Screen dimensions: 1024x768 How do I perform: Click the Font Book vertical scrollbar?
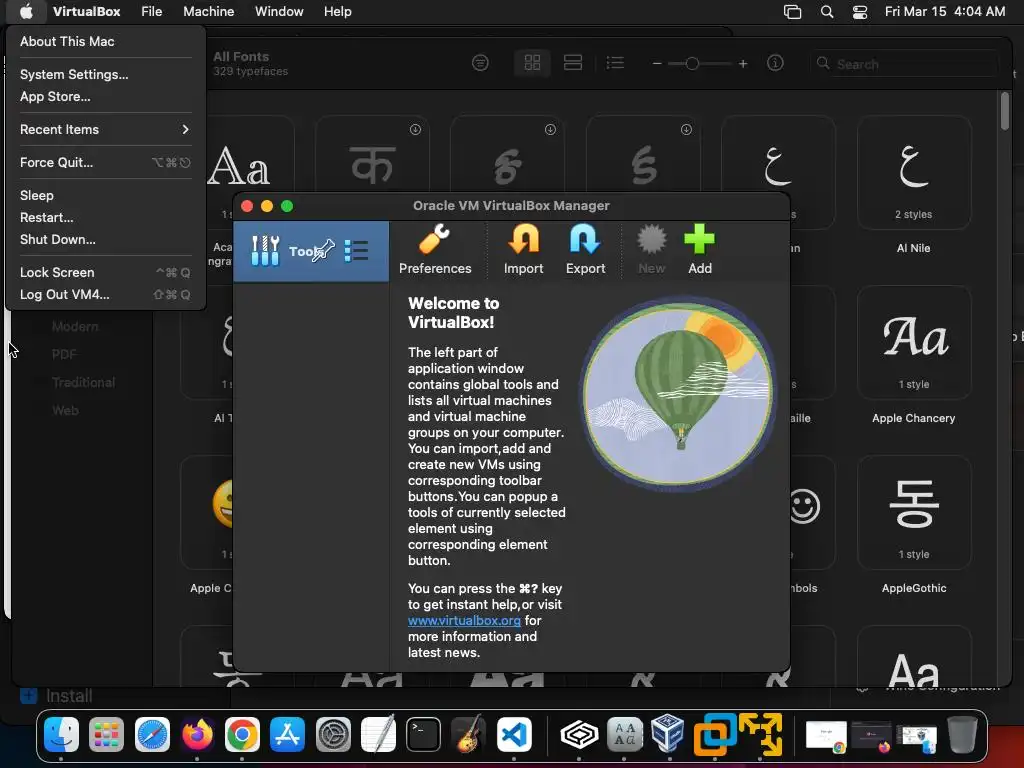tap(1004, 111)
